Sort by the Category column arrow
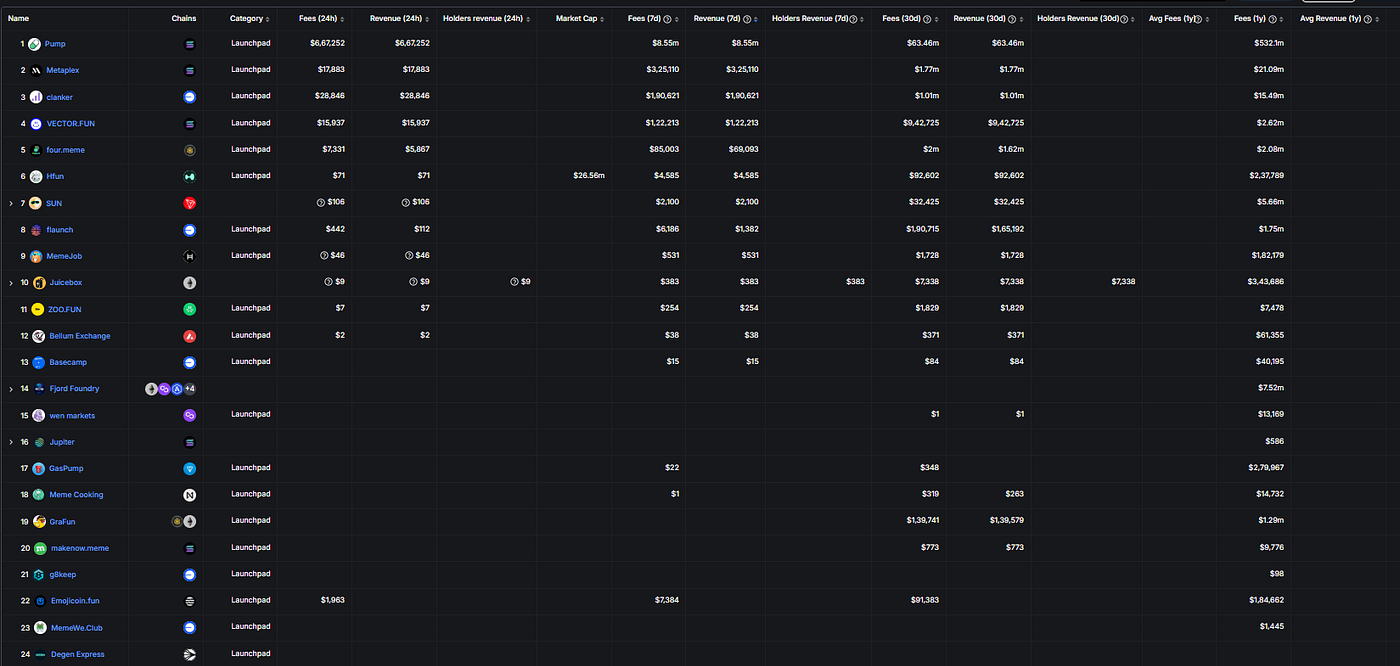 pos(269,19)
